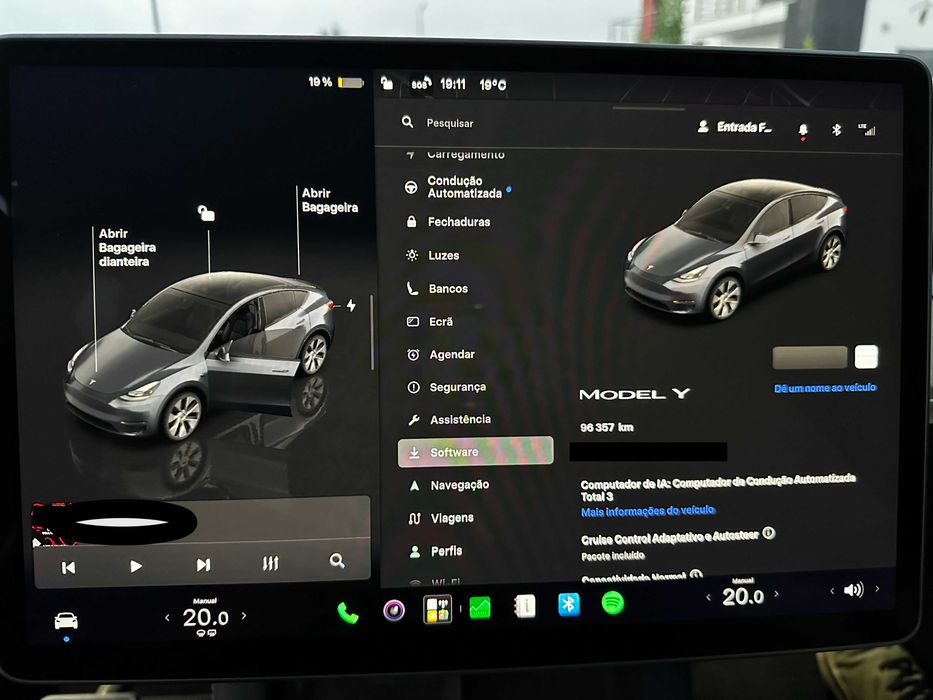Image resolution: width=933 pixels, height=700 pixels.
Task: Tap the volume speaker icon
Action: (854, 590)
